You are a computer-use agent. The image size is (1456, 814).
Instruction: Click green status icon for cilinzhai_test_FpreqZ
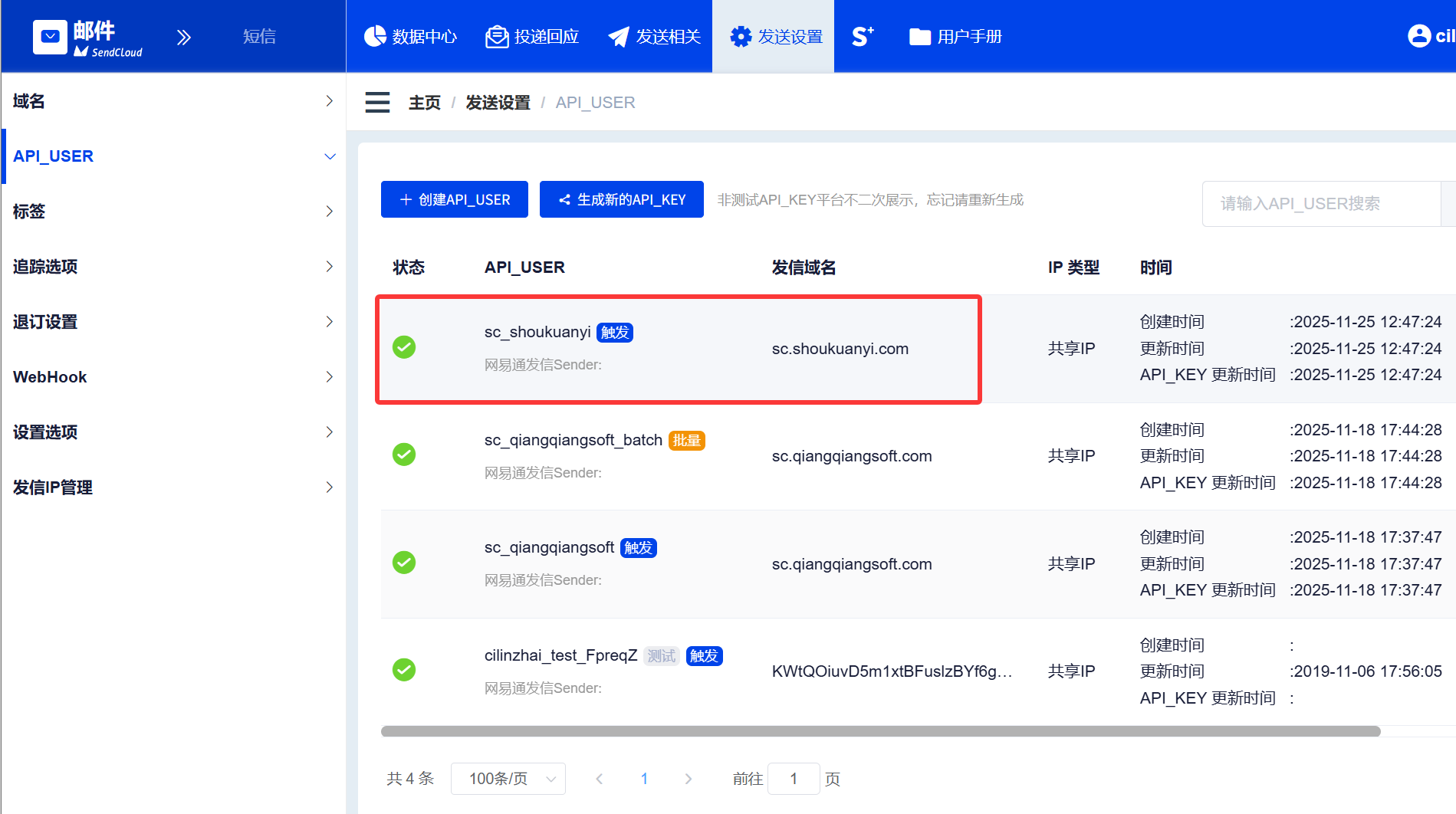[404, 670]
